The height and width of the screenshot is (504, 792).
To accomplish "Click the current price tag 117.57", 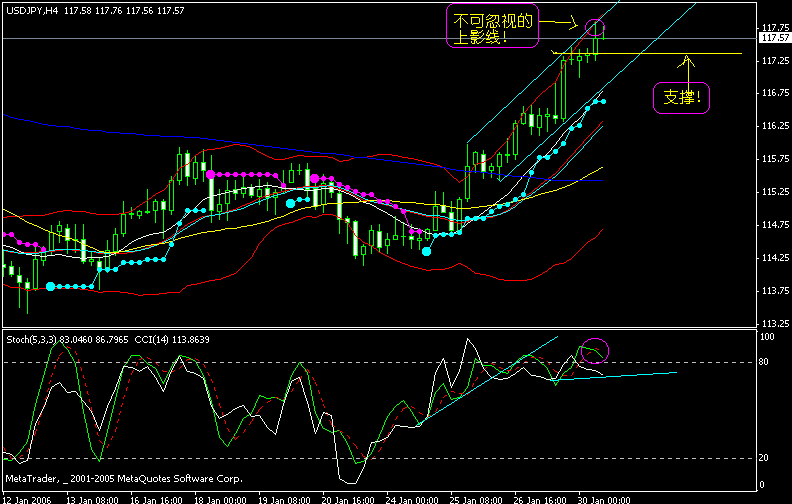I will tap(775, 38).
